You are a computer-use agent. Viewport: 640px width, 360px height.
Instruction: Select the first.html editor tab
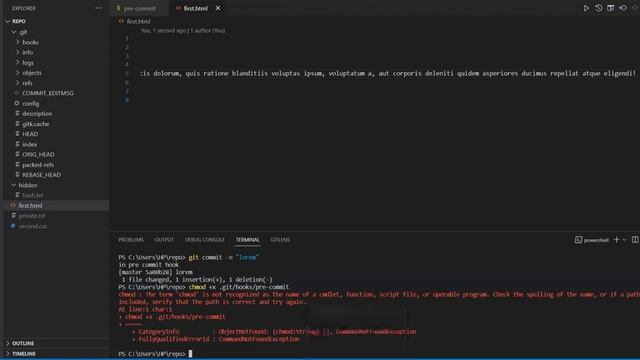coord(196,8)
